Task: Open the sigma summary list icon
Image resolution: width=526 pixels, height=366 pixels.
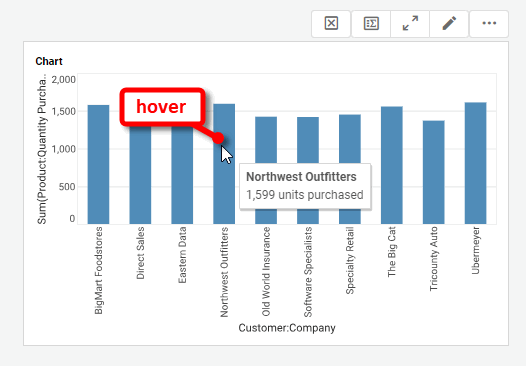Action: pos(371,23)
